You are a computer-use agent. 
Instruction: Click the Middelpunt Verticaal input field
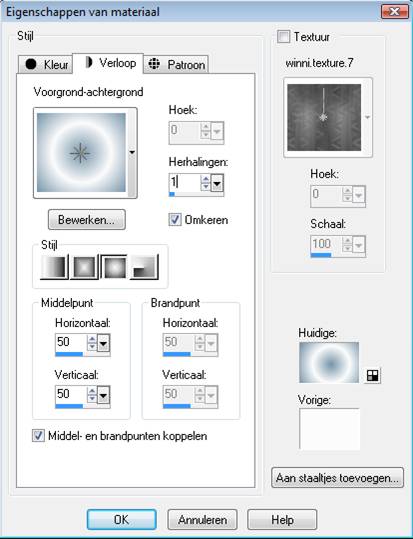[x=70, y=394]
